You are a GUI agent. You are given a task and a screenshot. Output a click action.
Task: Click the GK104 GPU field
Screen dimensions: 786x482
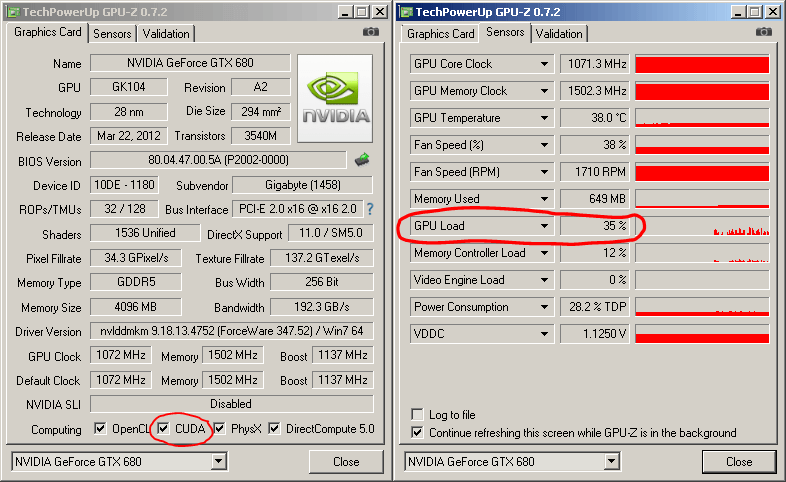pos(129,87)
